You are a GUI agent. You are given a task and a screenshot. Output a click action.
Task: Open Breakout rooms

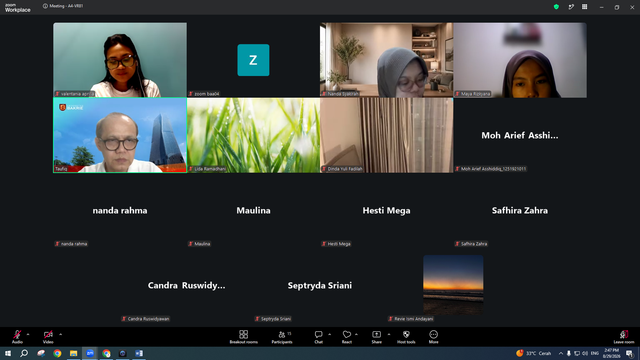(244, 337)
